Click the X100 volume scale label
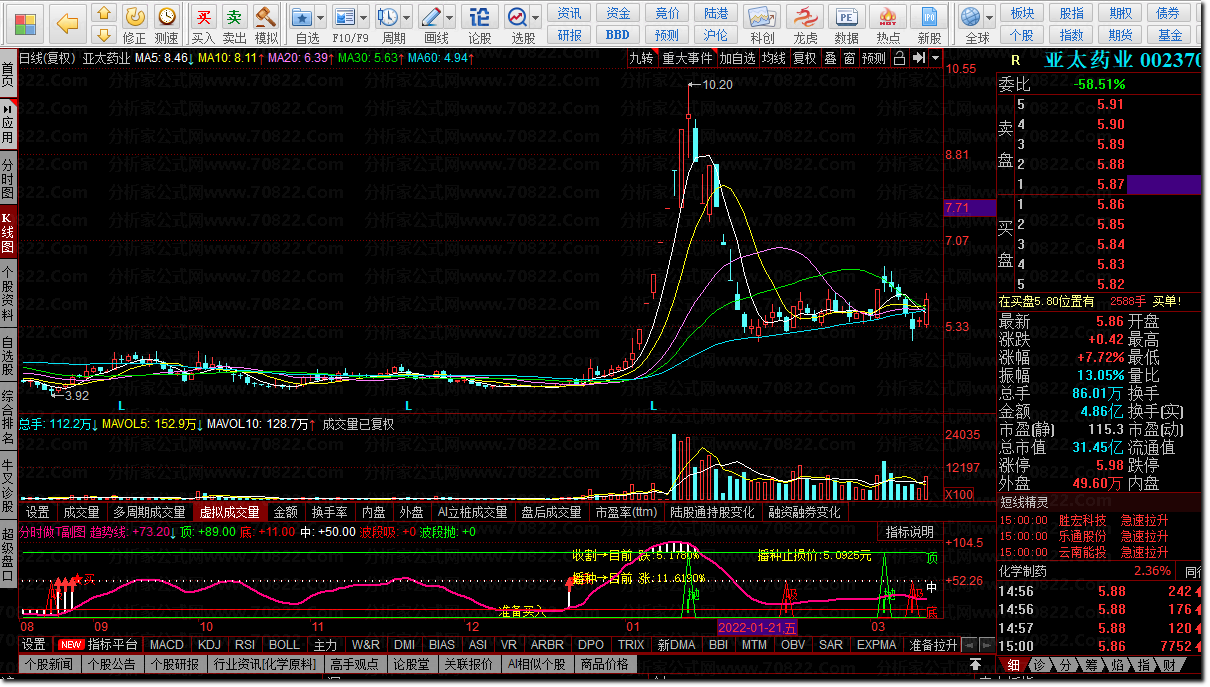 point(960,494)
